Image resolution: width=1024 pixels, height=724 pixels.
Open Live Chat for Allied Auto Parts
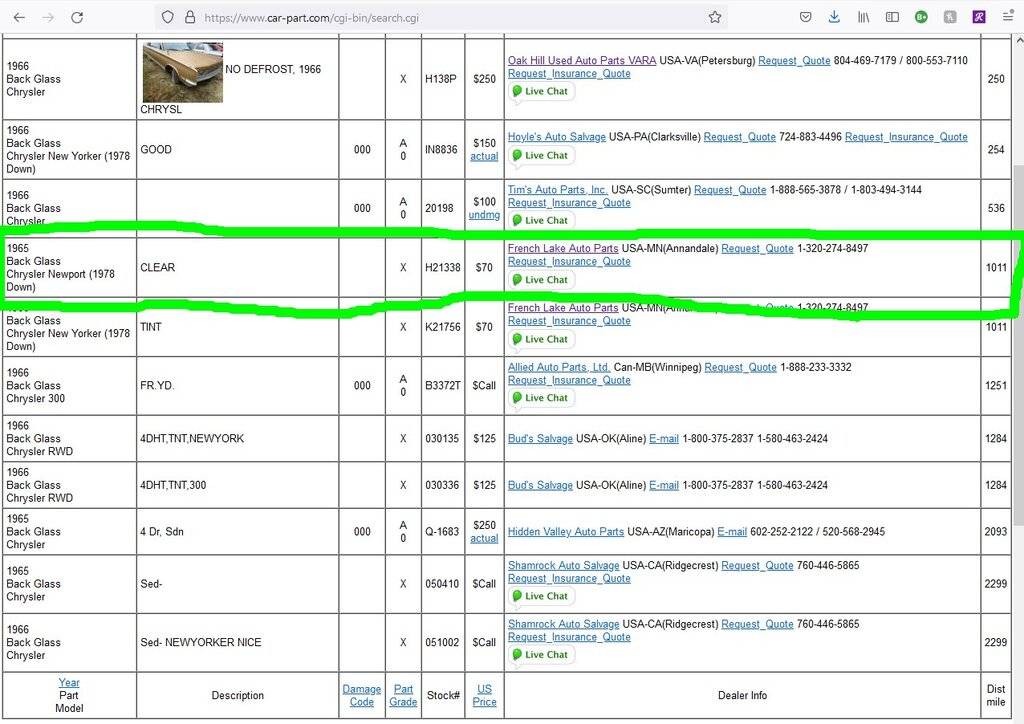pos(540,398)
